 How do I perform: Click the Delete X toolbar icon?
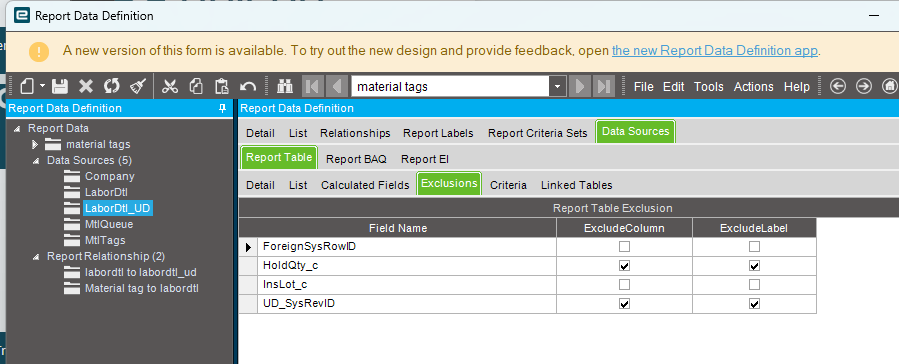pyautogui.click(x=86, y=87)
